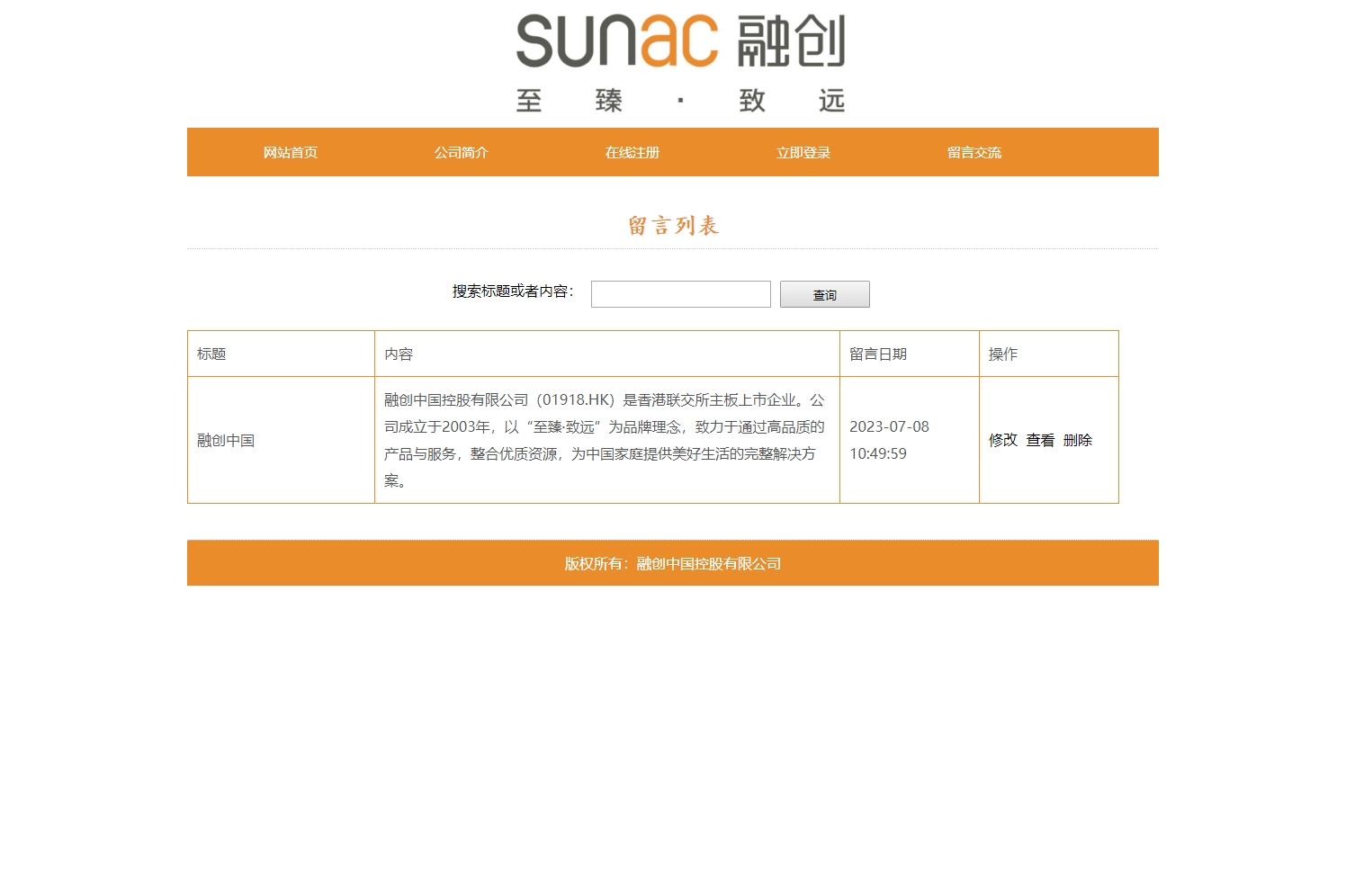Click 修改 link for 融创中国 message
The height and width of the screenshot is (896, 1346).
pos(1003,440)
